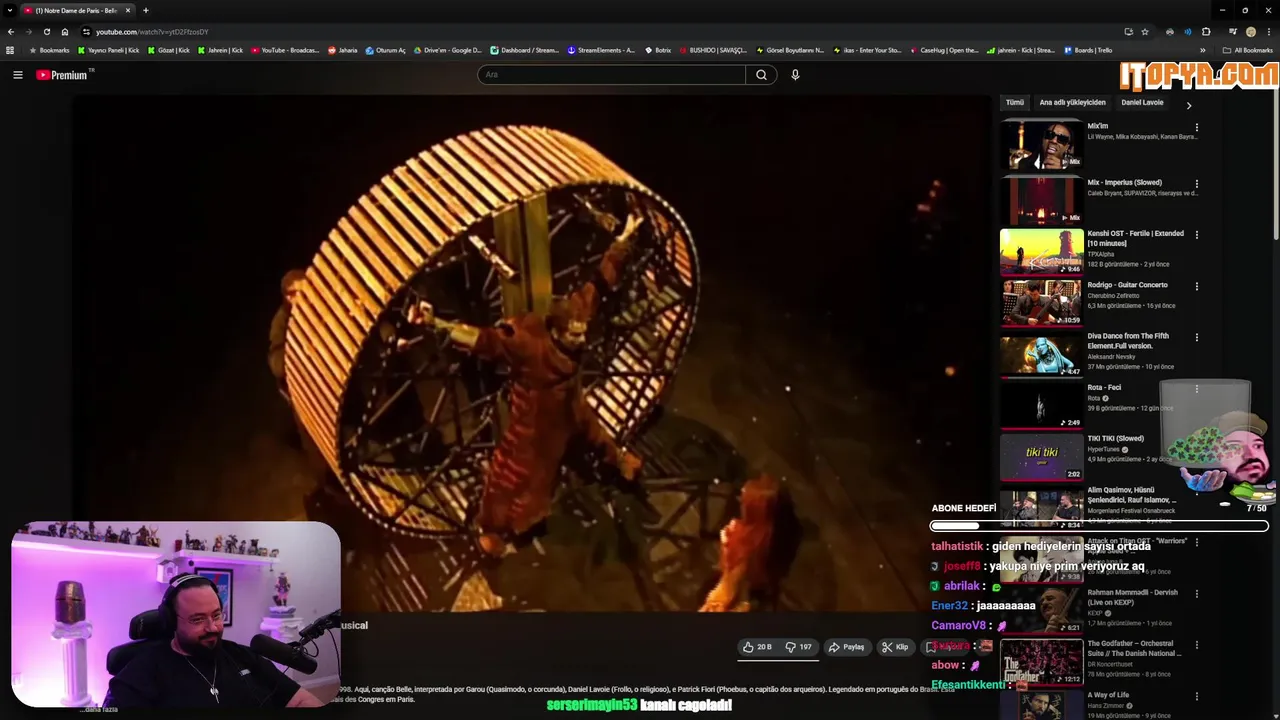Bookmark this page with star icon
The image size is (1280, 720).
pos(1145,32)
